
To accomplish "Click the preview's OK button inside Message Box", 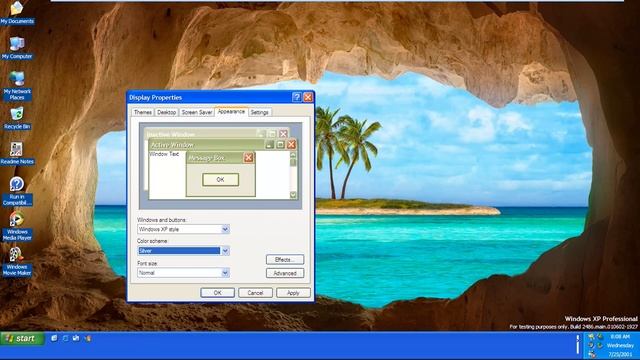I will (220, 180).
